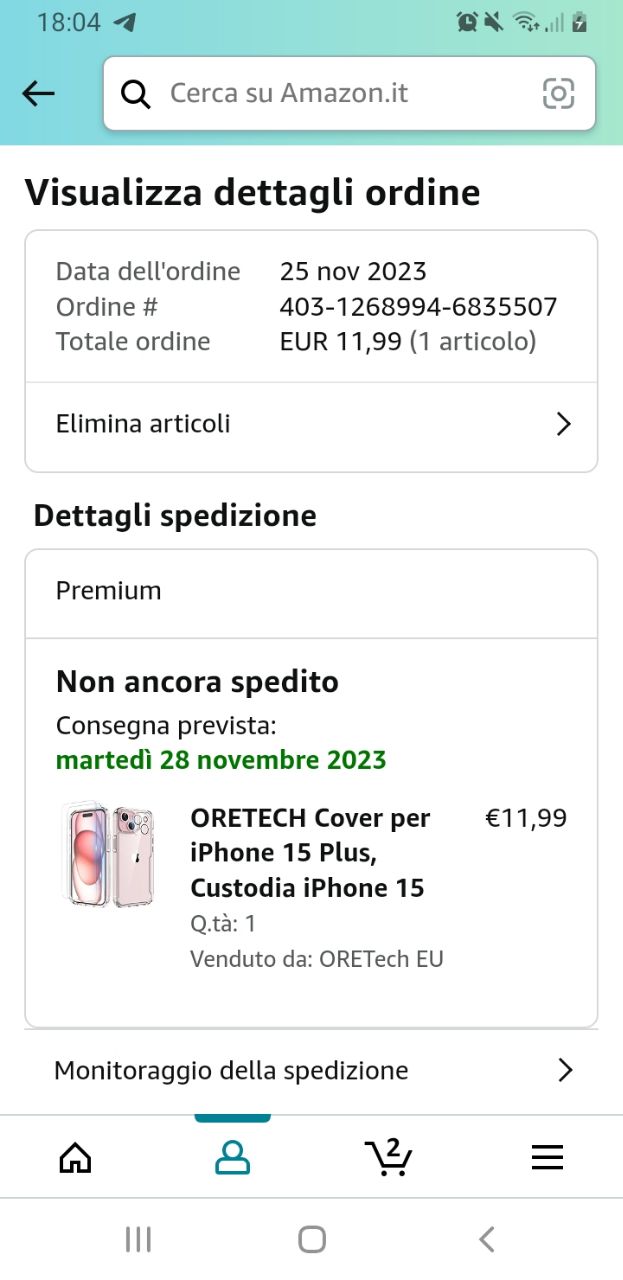
Task: Focus the Cerca su Amazon.it search field
Action: point(349,94)
